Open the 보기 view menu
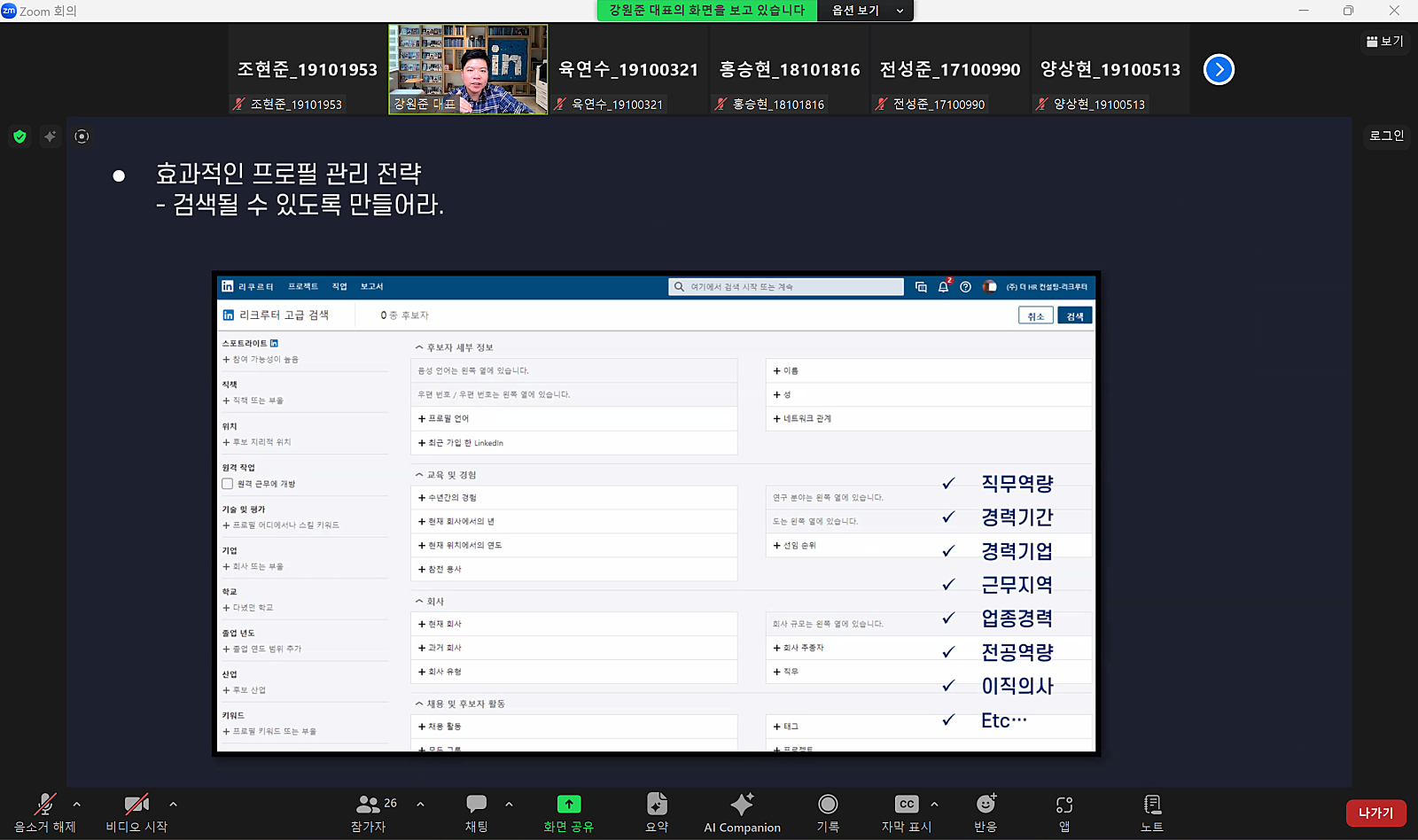1418x840 pixels. (1385, 41)
